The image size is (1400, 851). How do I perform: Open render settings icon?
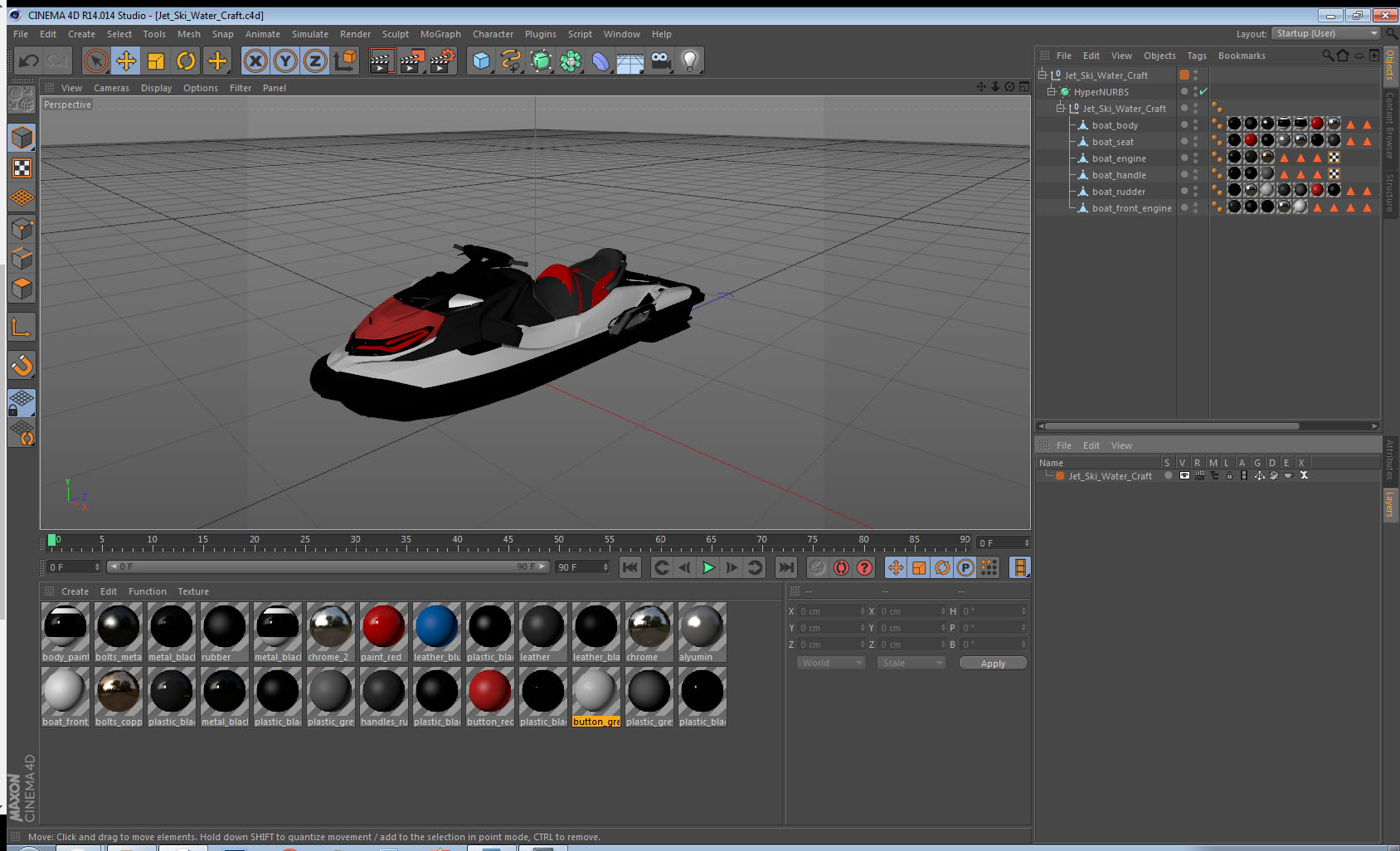[x=443, y=61]
